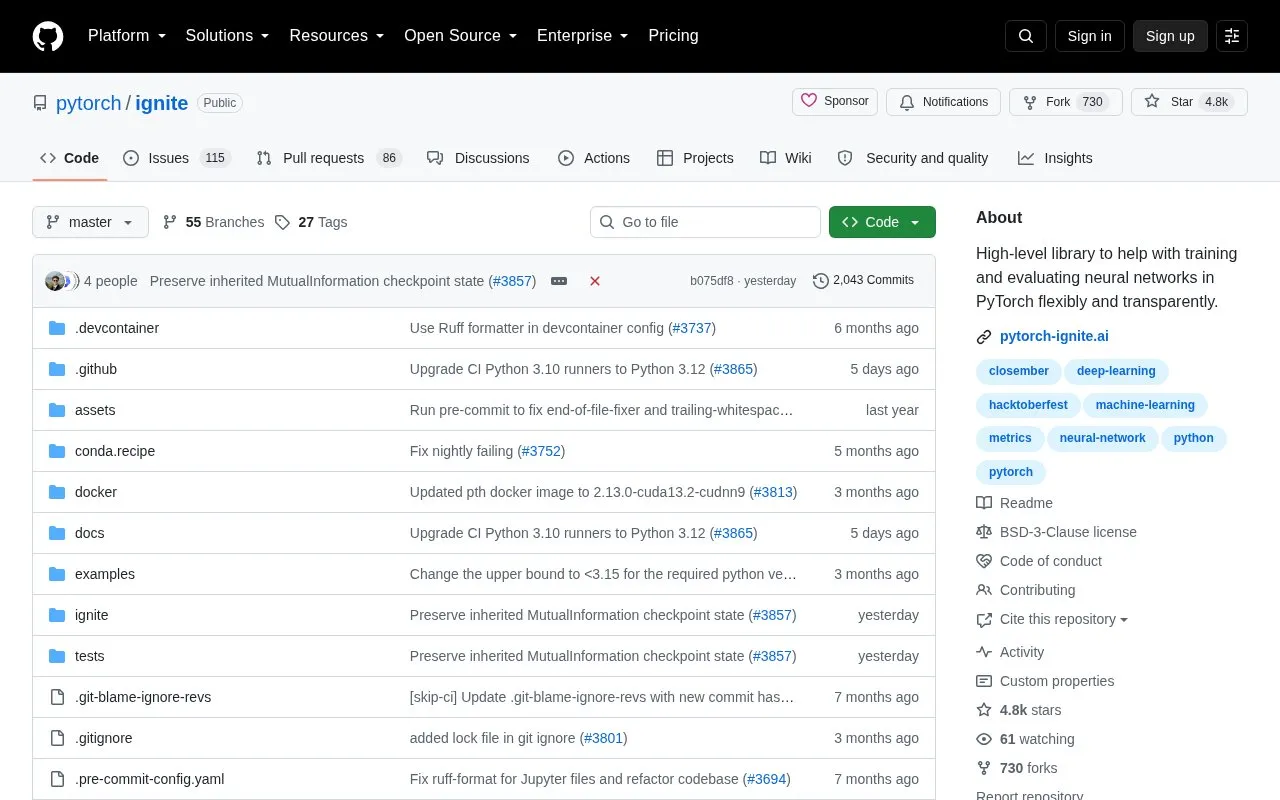Switch to the Issues tab
Screen dimensions: 1280x800
[x=177, y=158]
